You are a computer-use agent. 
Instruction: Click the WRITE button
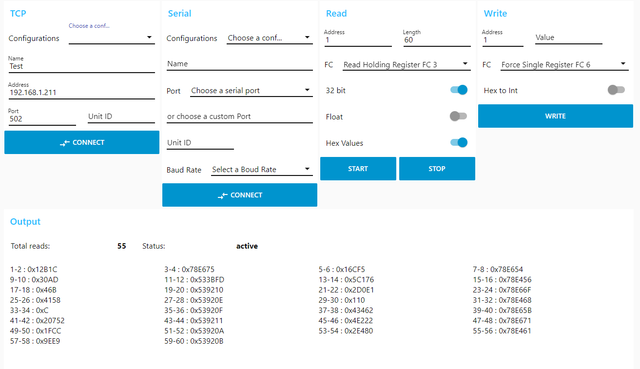[556, 116]
